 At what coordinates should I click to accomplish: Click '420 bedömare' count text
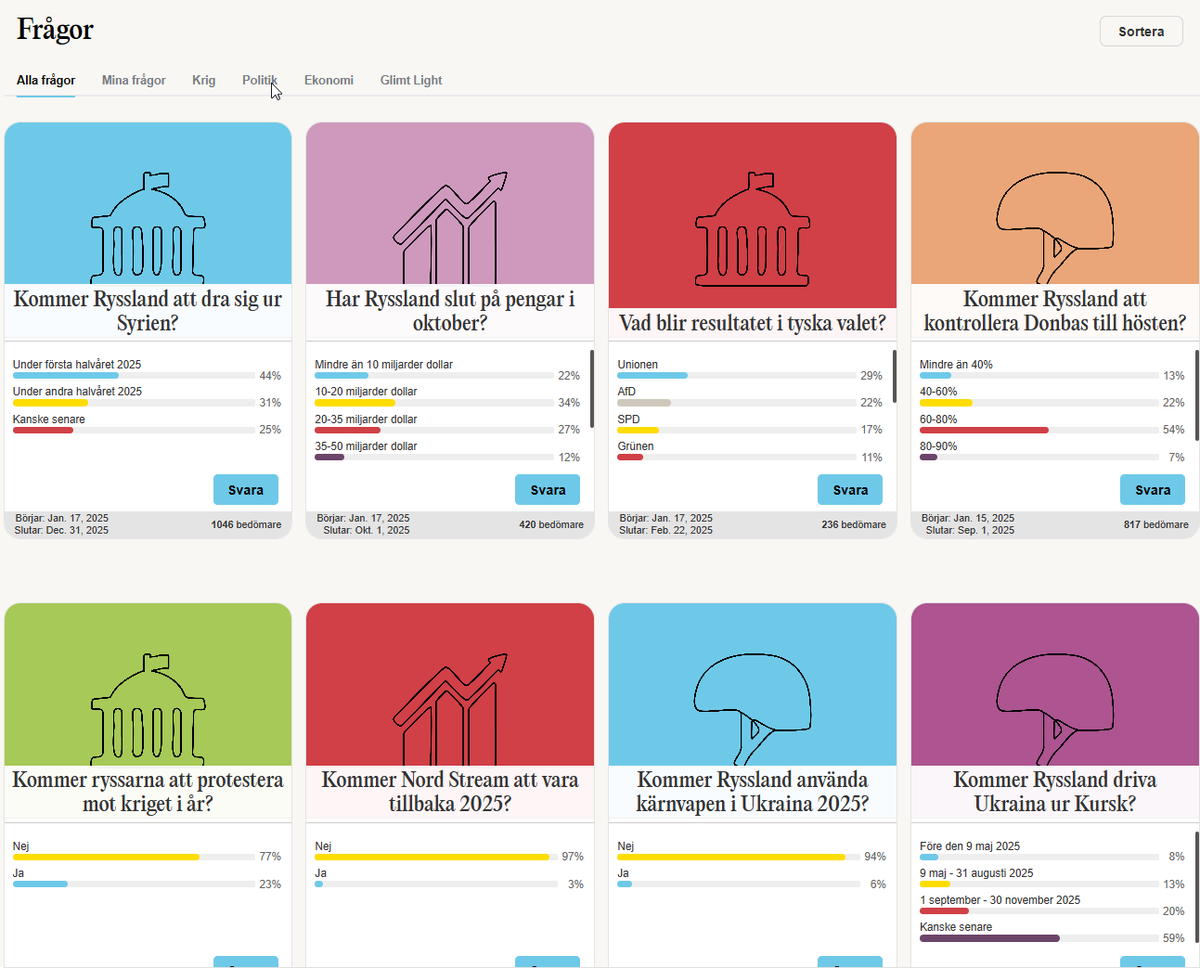[x=552, y=524]
